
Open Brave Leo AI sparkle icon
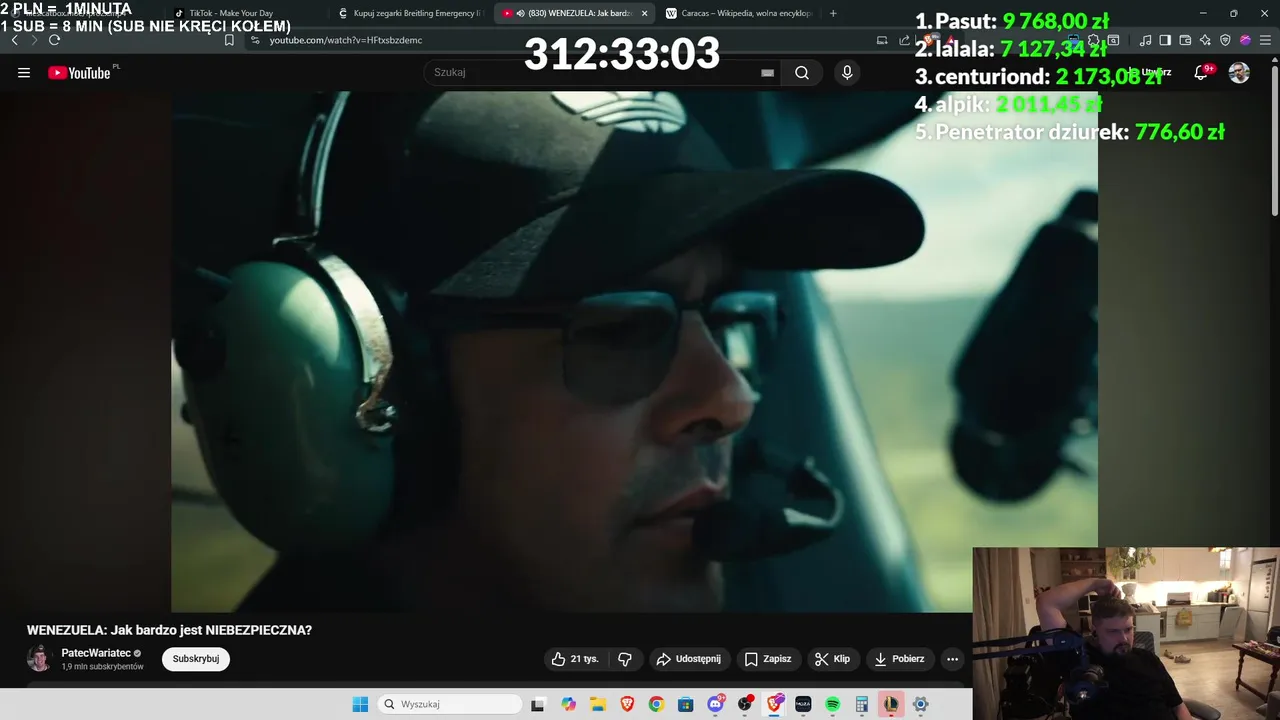pyautogui.click(x=1205, y=40)
